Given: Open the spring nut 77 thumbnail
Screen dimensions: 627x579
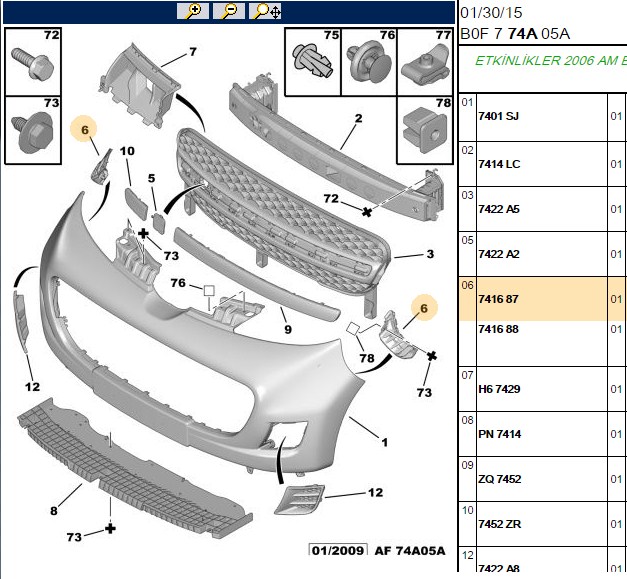Looking at the screenshot, I should pyautogui.click(x=425, y=62).
